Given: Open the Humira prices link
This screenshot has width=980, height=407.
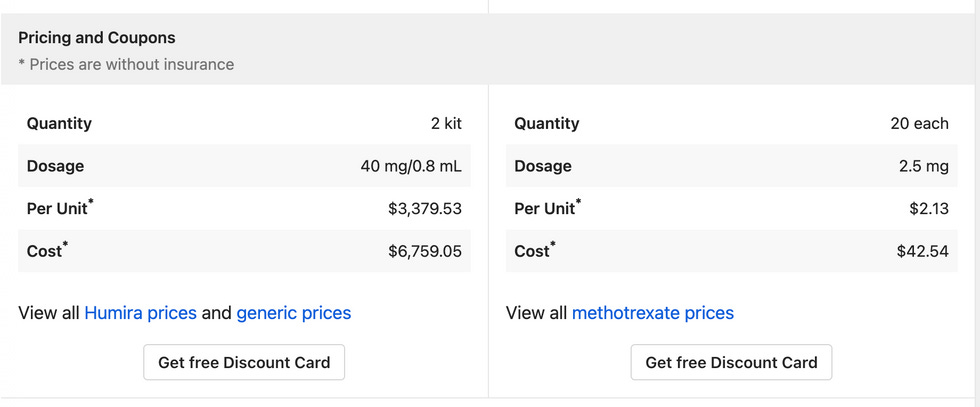Looking at the screenshot, I should 140,313.
